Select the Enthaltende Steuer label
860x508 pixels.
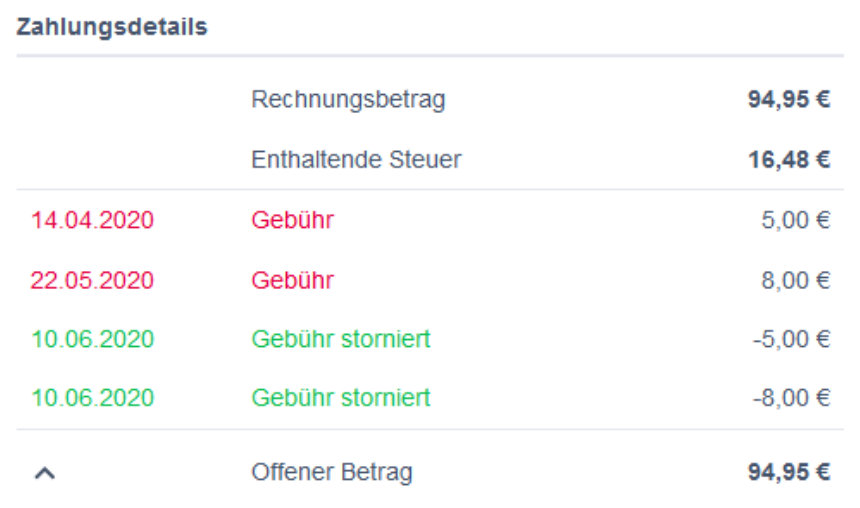pos(356,159)
